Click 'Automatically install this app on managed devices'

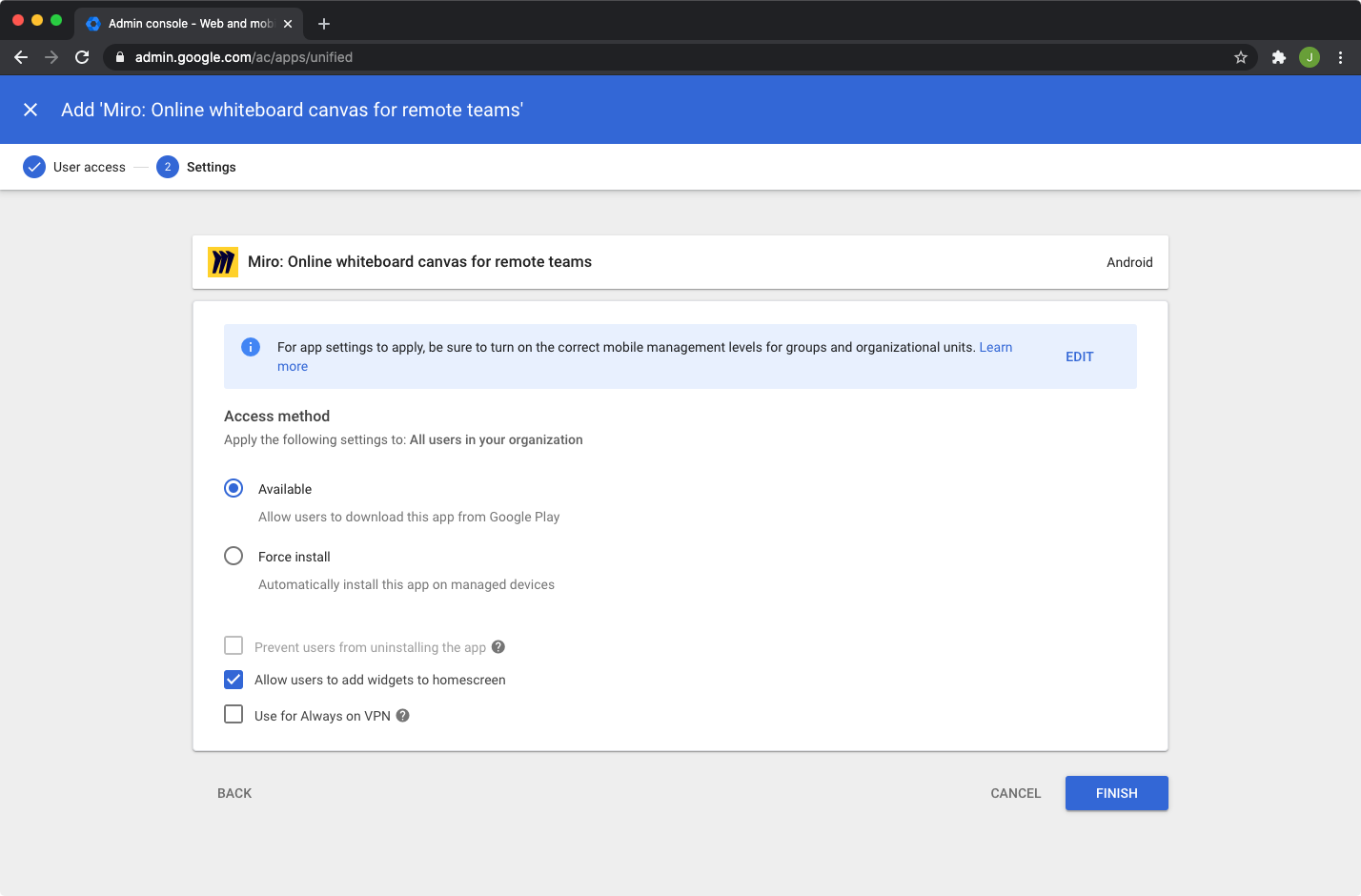[406, 584]
